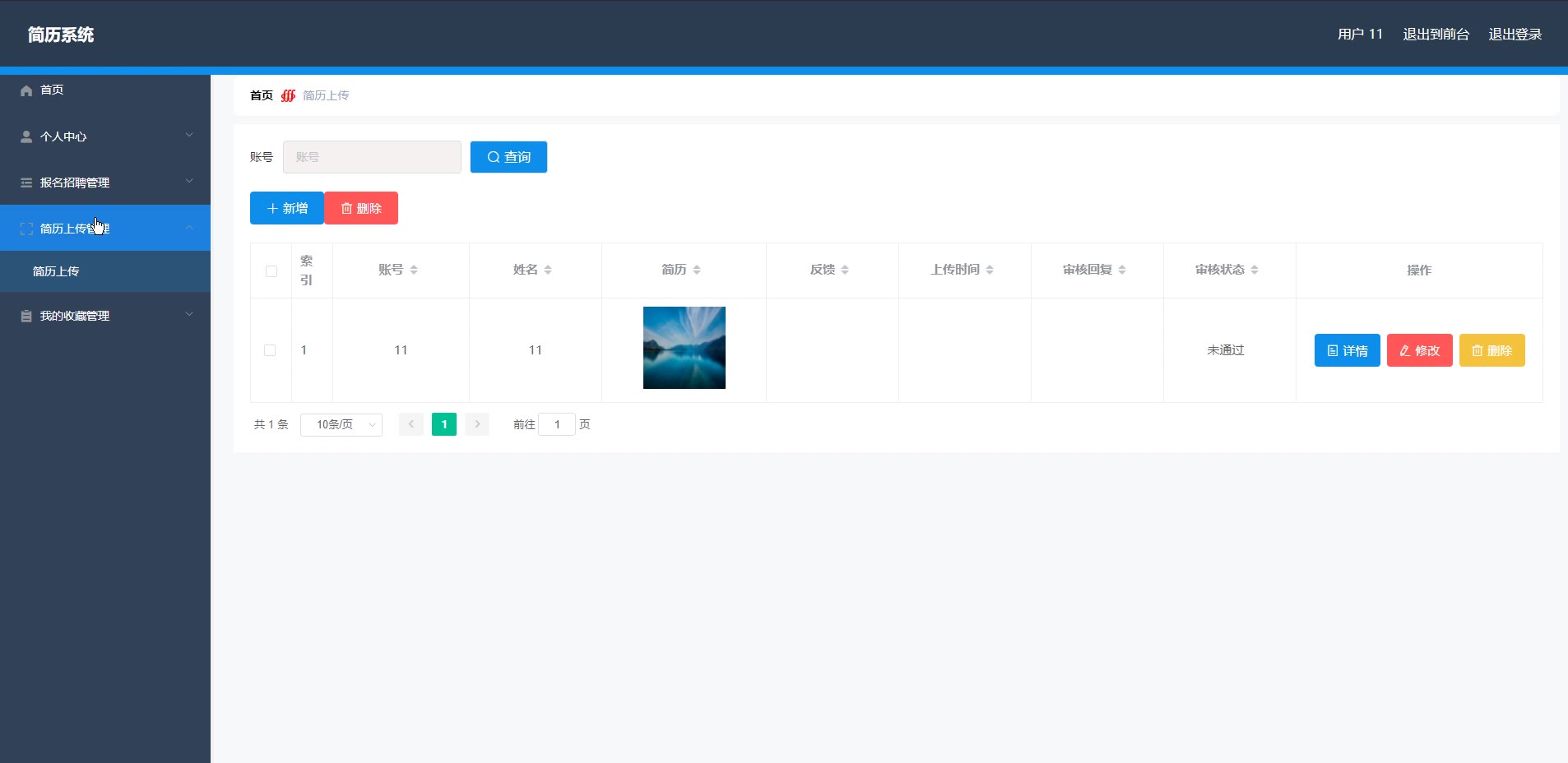Click the frame icon beside 简历上传管理
The image size is (1568, 763).
[26, 229]
